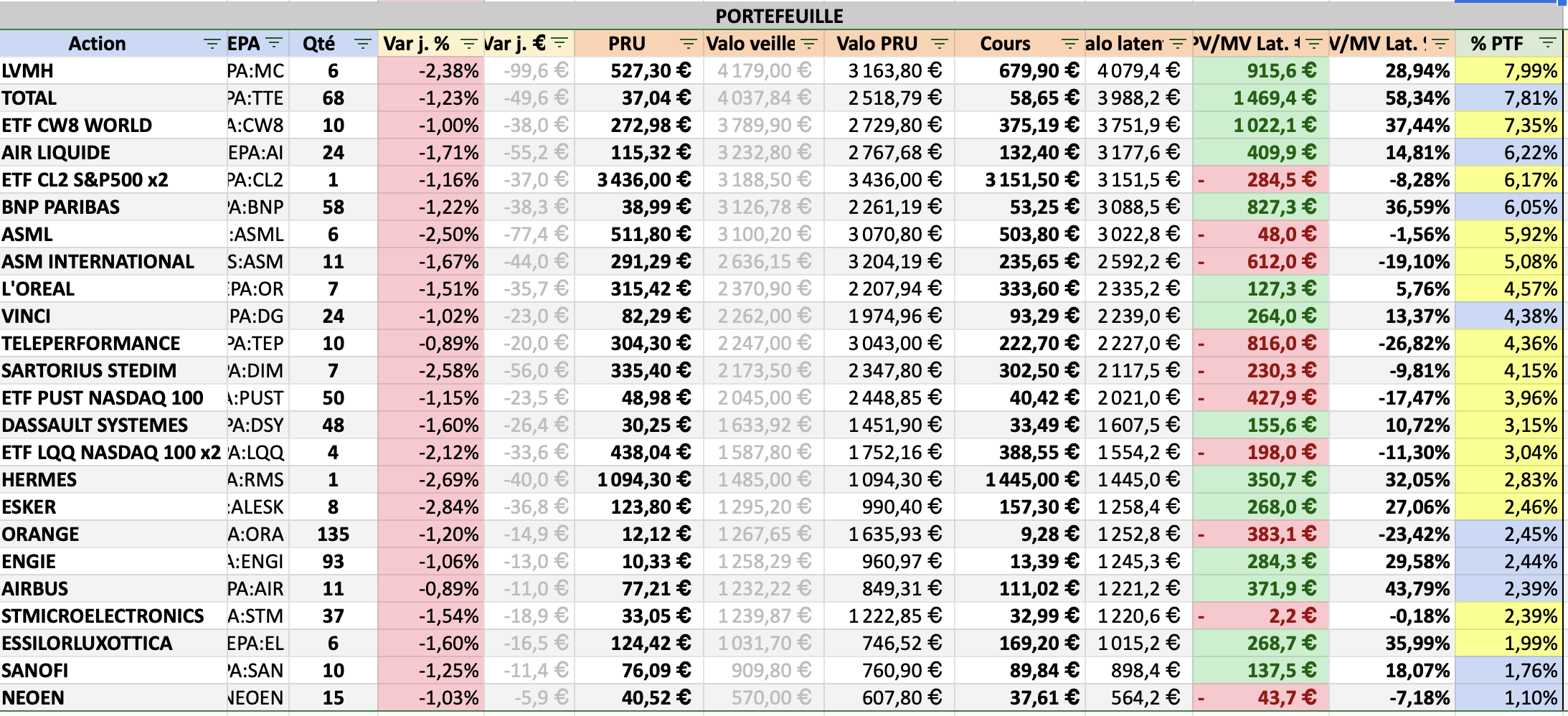Click the % PTF filter icon
The height and width of the screenshot is (716, 1568).
click(x=1548, y=44)
